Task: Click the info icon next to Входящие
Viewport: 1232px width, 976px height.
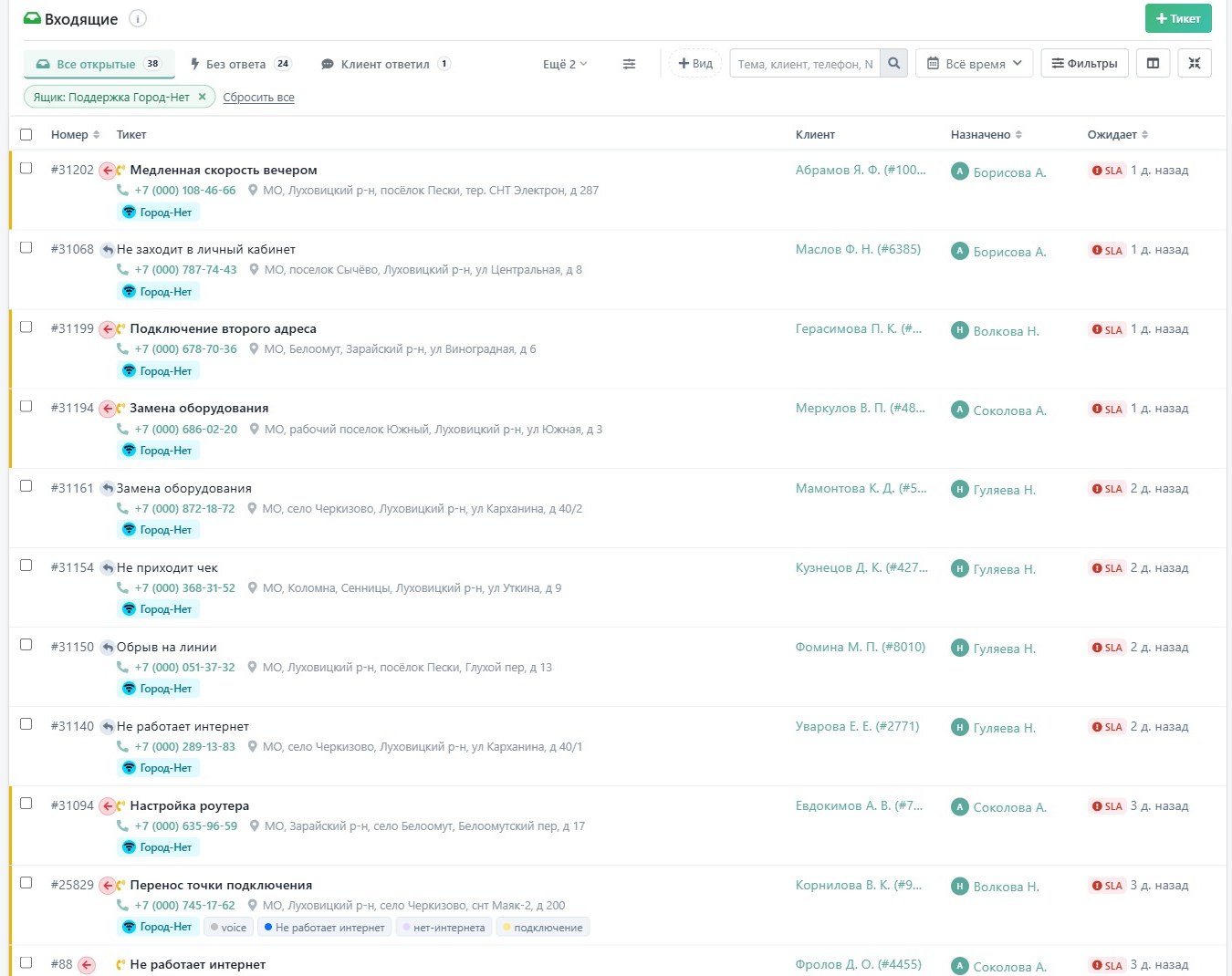Action: [138, 18]
